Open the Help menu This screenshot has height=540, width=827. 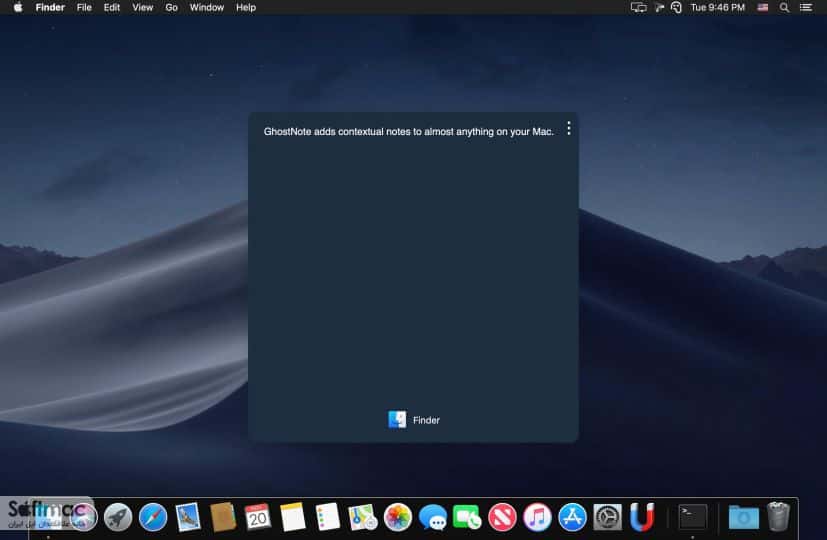tap(246, 7)
